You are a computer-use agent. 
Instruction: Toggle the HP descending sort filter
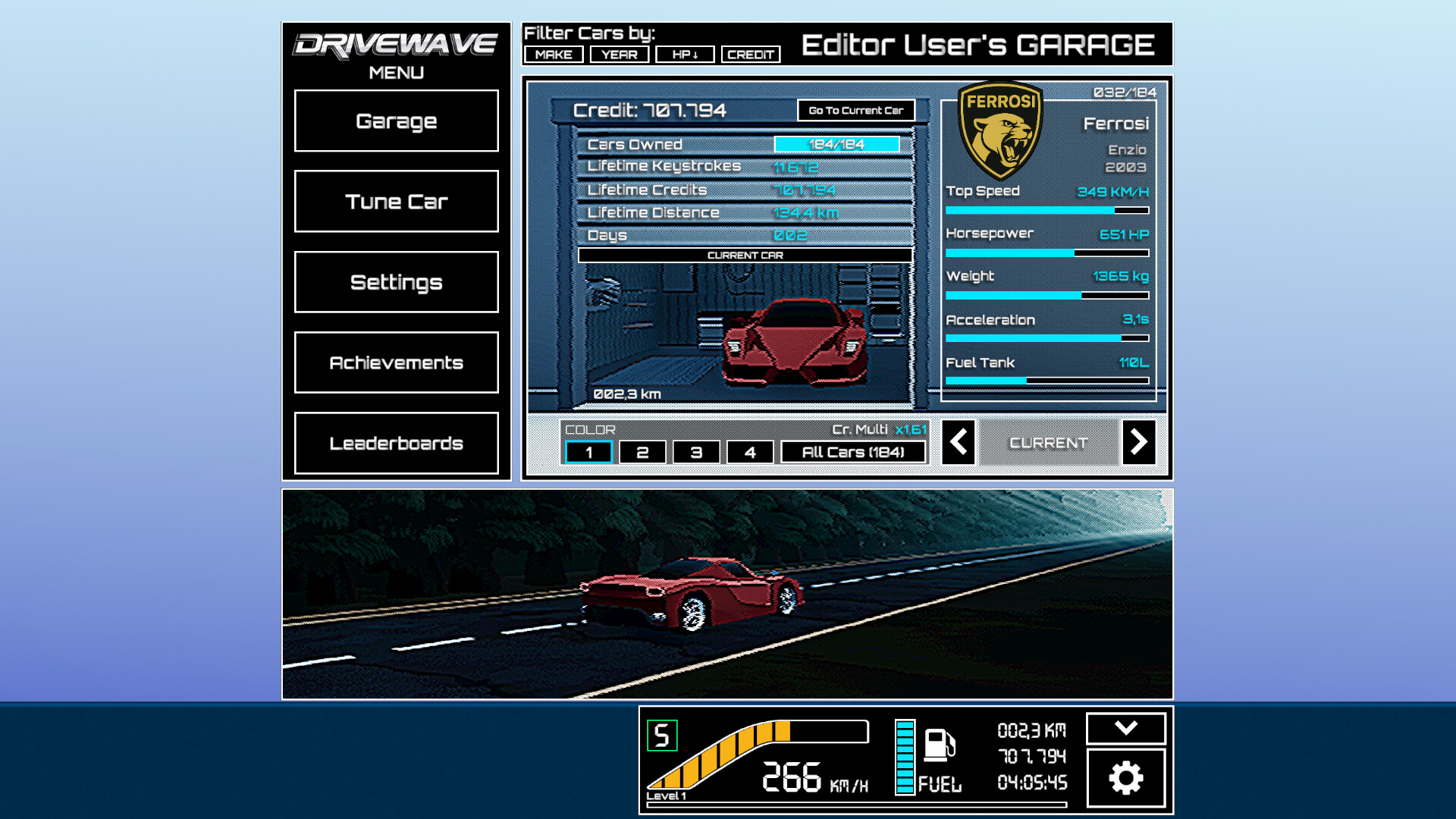point(685,54)
